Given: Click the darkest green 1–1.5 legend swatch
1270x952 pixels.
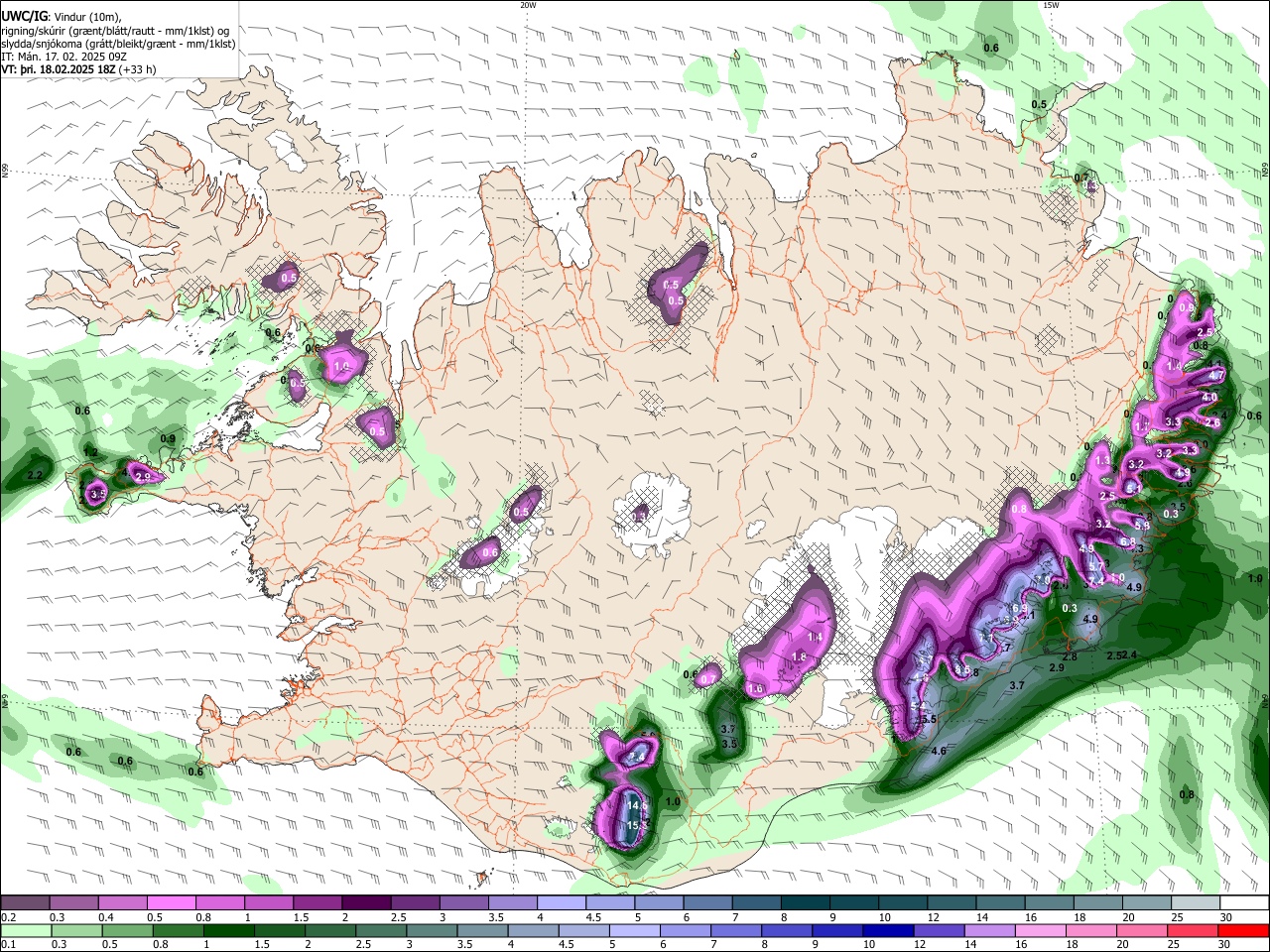Looking at the screenshot, I should click(x=229, y=930).
